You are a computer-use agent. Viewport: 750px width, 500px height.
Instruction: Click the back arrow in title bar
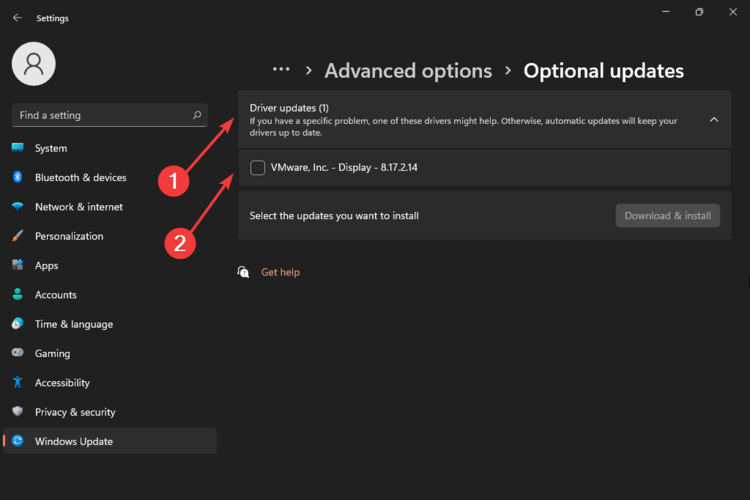tap(17, 18)
